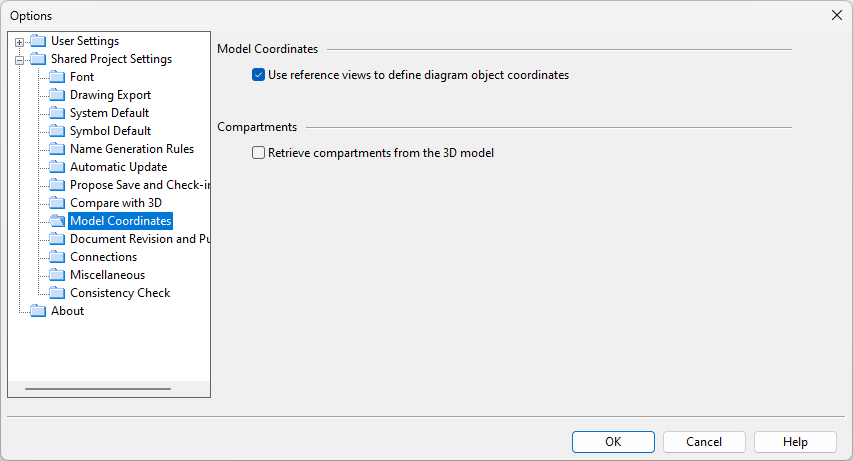The width and height of the screenshot is (853, 461).
Task: Click the About folder icon
Action: coord(38,311)
